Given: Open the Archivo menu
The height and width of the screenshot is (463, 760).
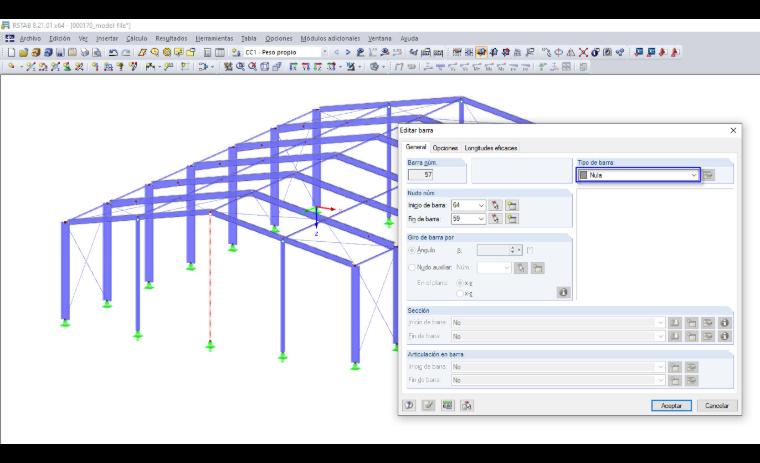Looking at the screenshot, I should click(30, 38).
